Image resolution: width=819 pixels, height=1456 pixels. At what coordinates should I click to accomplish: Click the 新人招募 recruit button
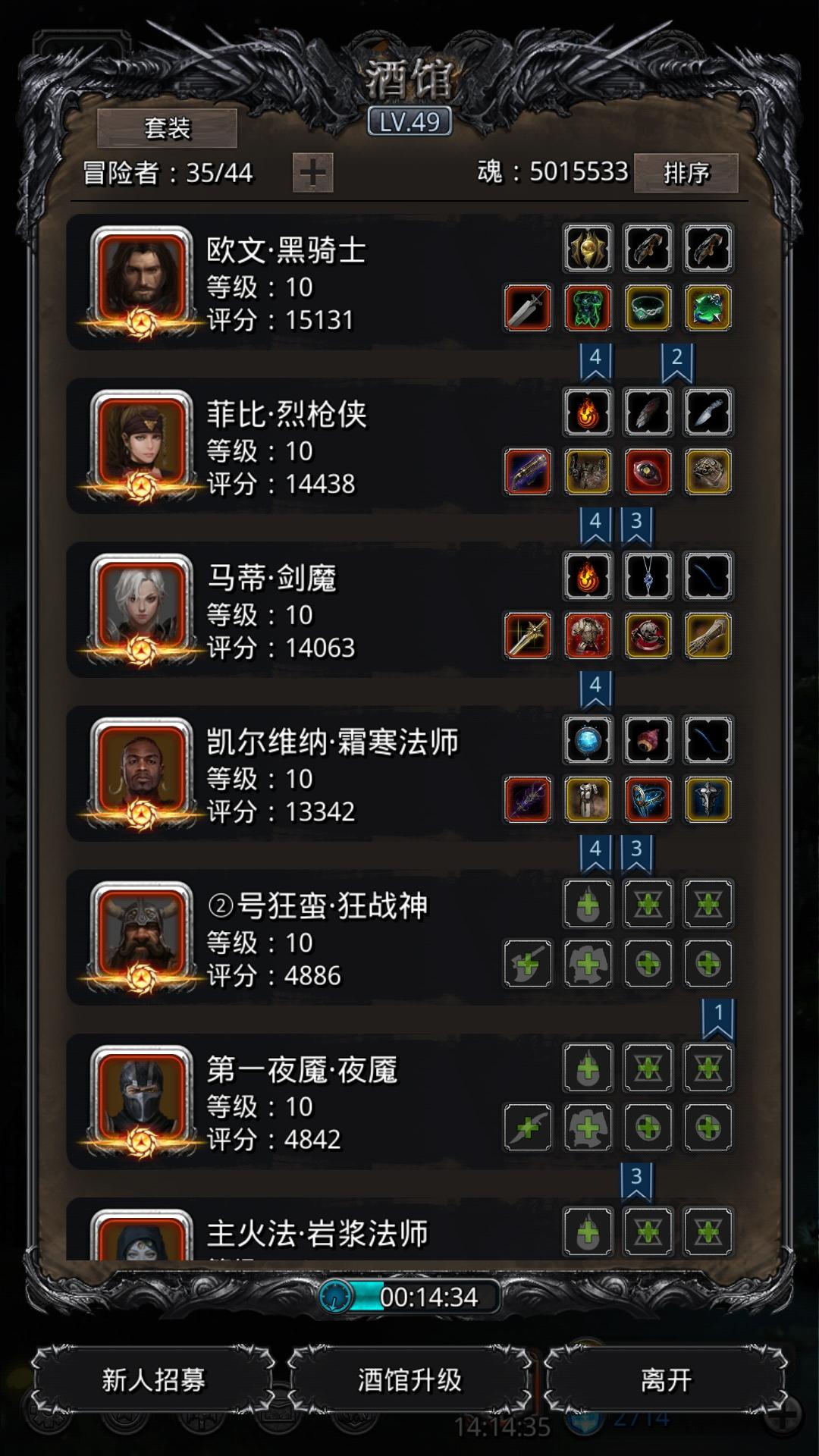153,1379
